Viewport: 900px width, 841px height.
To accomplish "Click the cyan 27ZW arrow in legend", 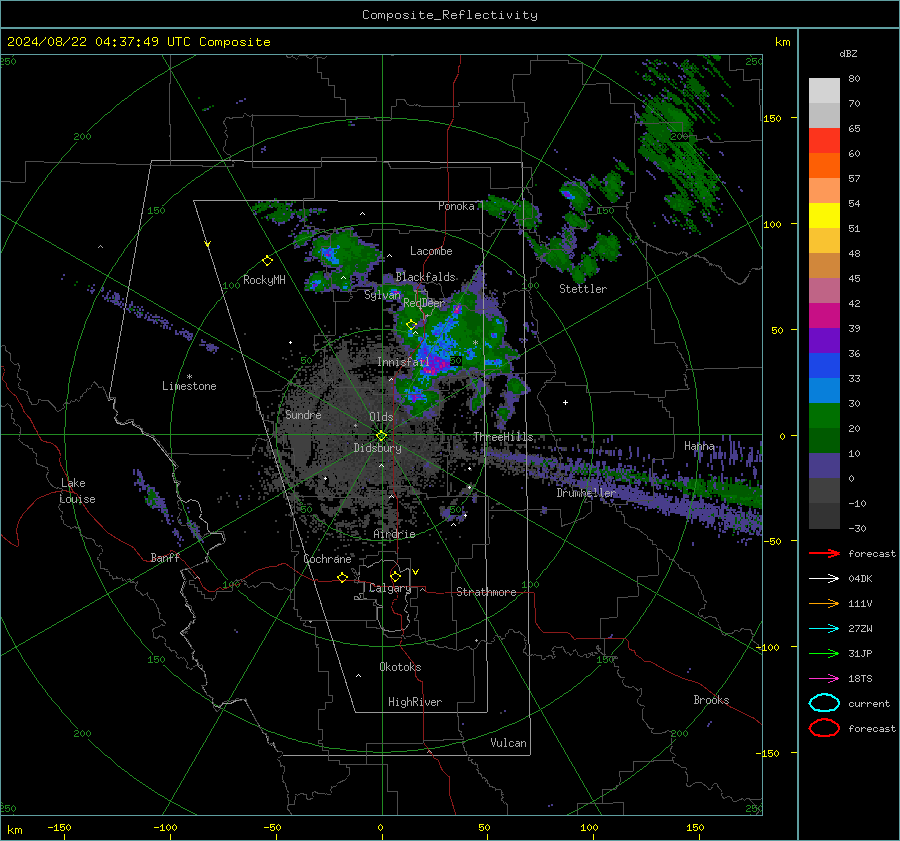I will pos(824,628).
